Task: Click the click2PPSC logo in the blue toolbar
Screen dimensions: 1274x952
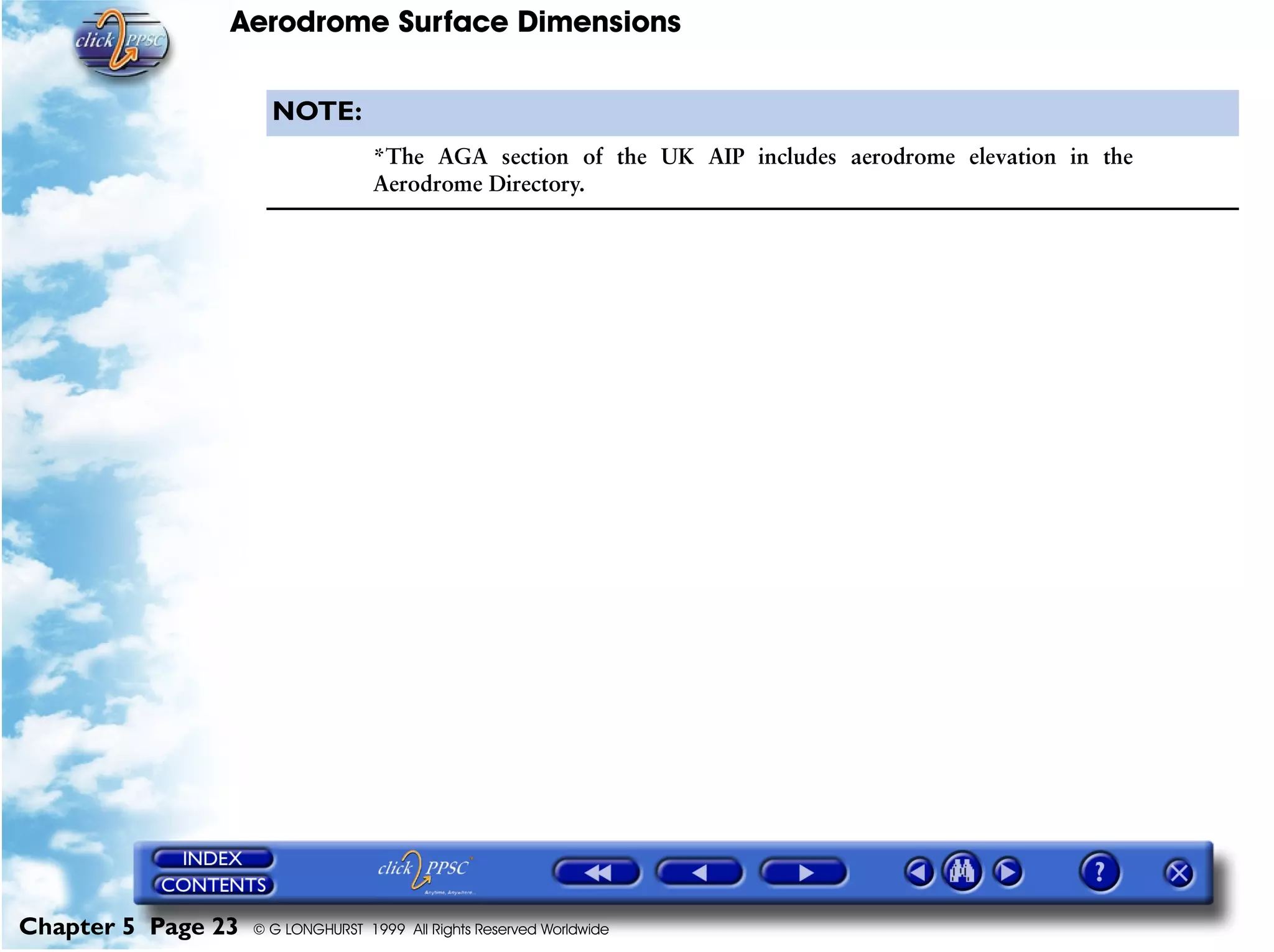Action: 425,869
